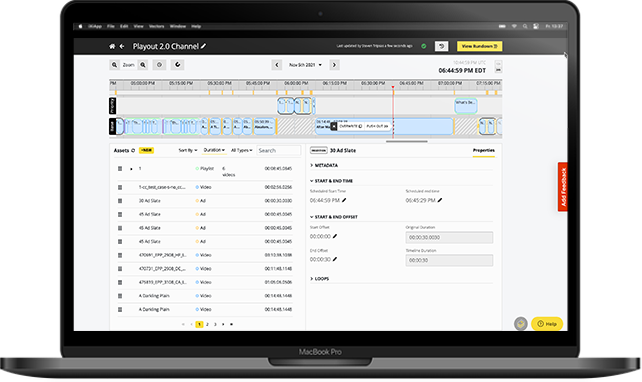
Task: Open the Nov 5th 2021 date dropdown
Action: [305, 65]
